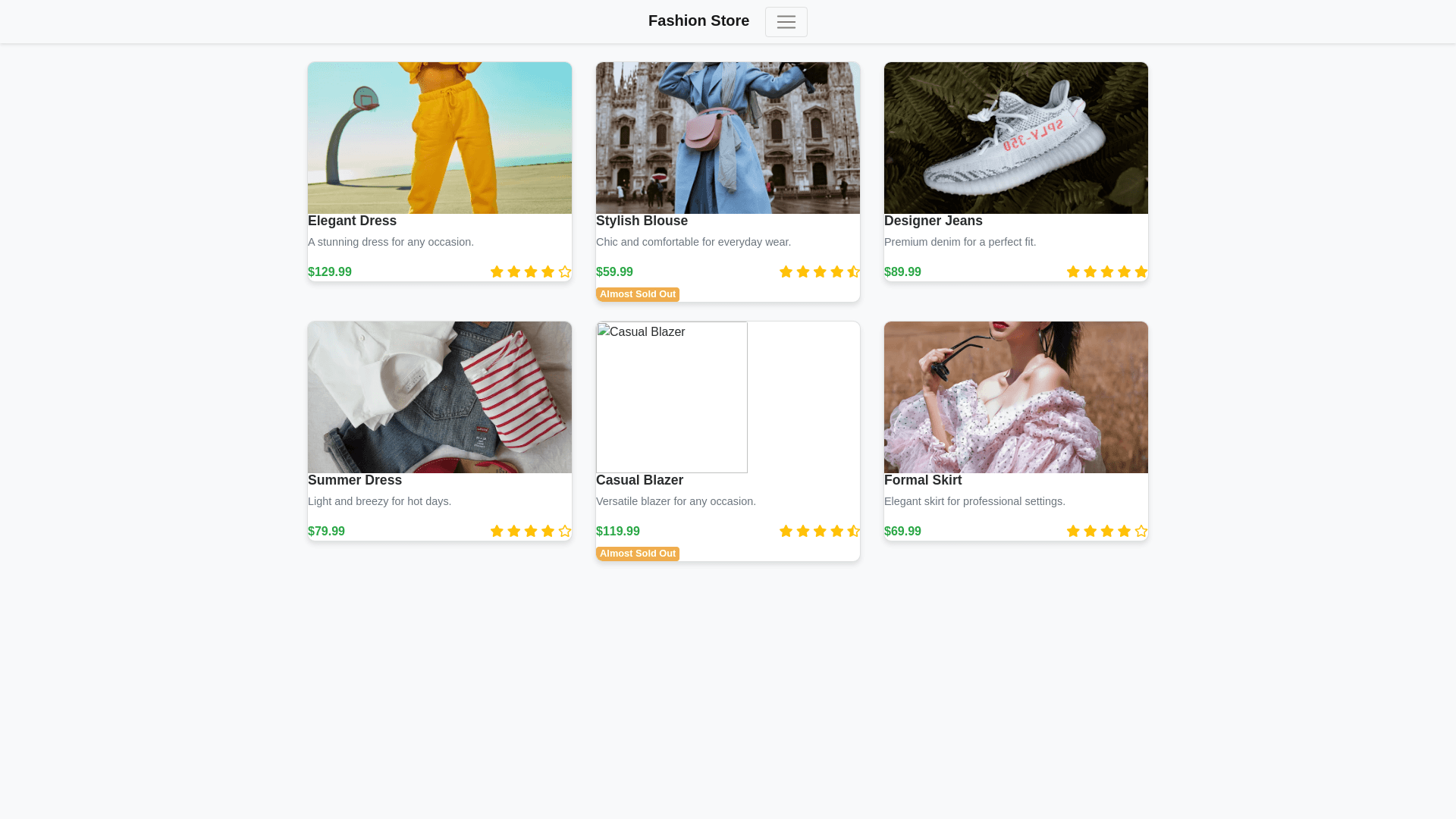The height and width of the screenshot is (819, 1456).
Task: Click the empty last star on Formal Skirt
Action: point(1141,531)
